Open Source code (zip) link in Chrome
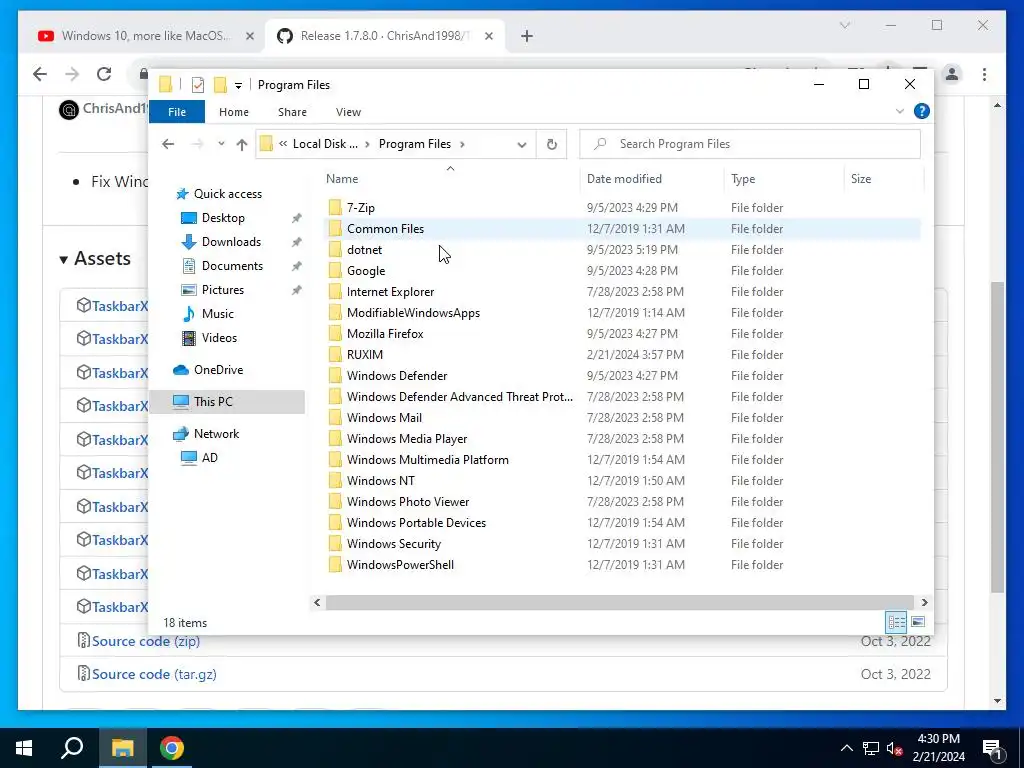Screen dimensions: 1024x768 coord(146,641)
